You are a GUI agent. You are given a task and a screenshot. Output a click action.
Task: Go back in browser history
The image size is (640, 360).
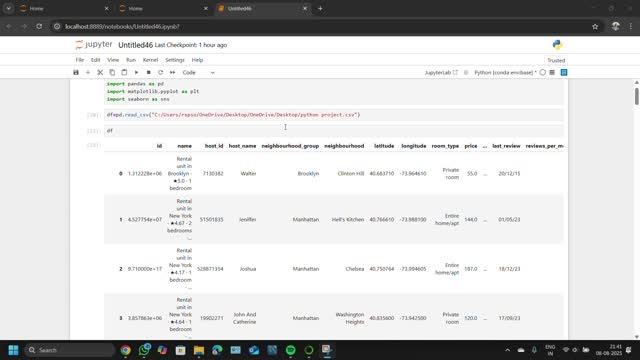coord(9,27)
